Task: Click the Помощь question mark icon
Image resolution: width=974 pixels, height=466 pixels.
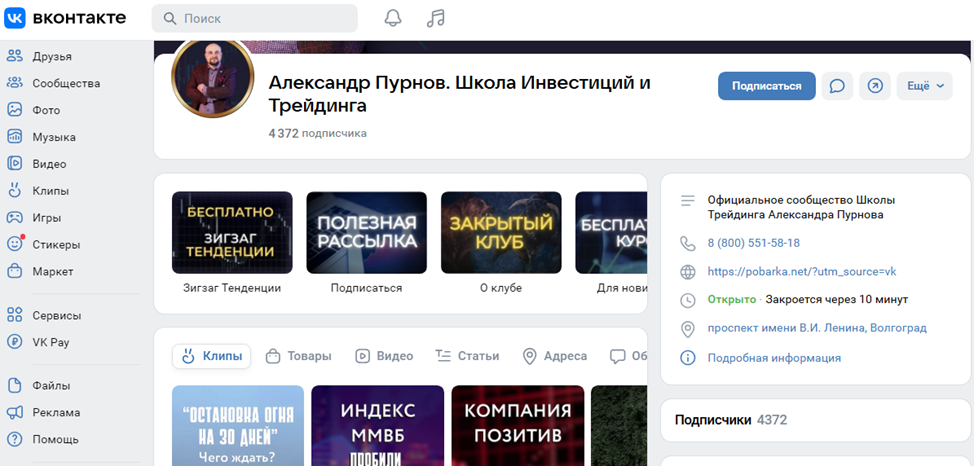Action: coord(14,439)
